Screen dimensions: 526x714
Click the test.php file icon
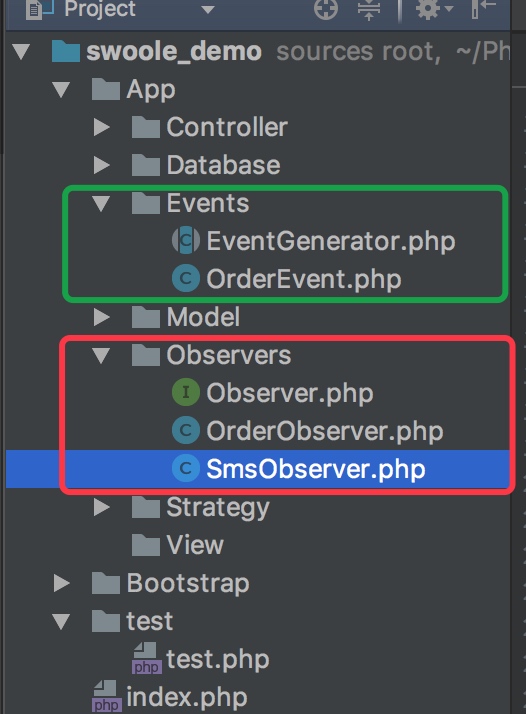coord(146,658)
